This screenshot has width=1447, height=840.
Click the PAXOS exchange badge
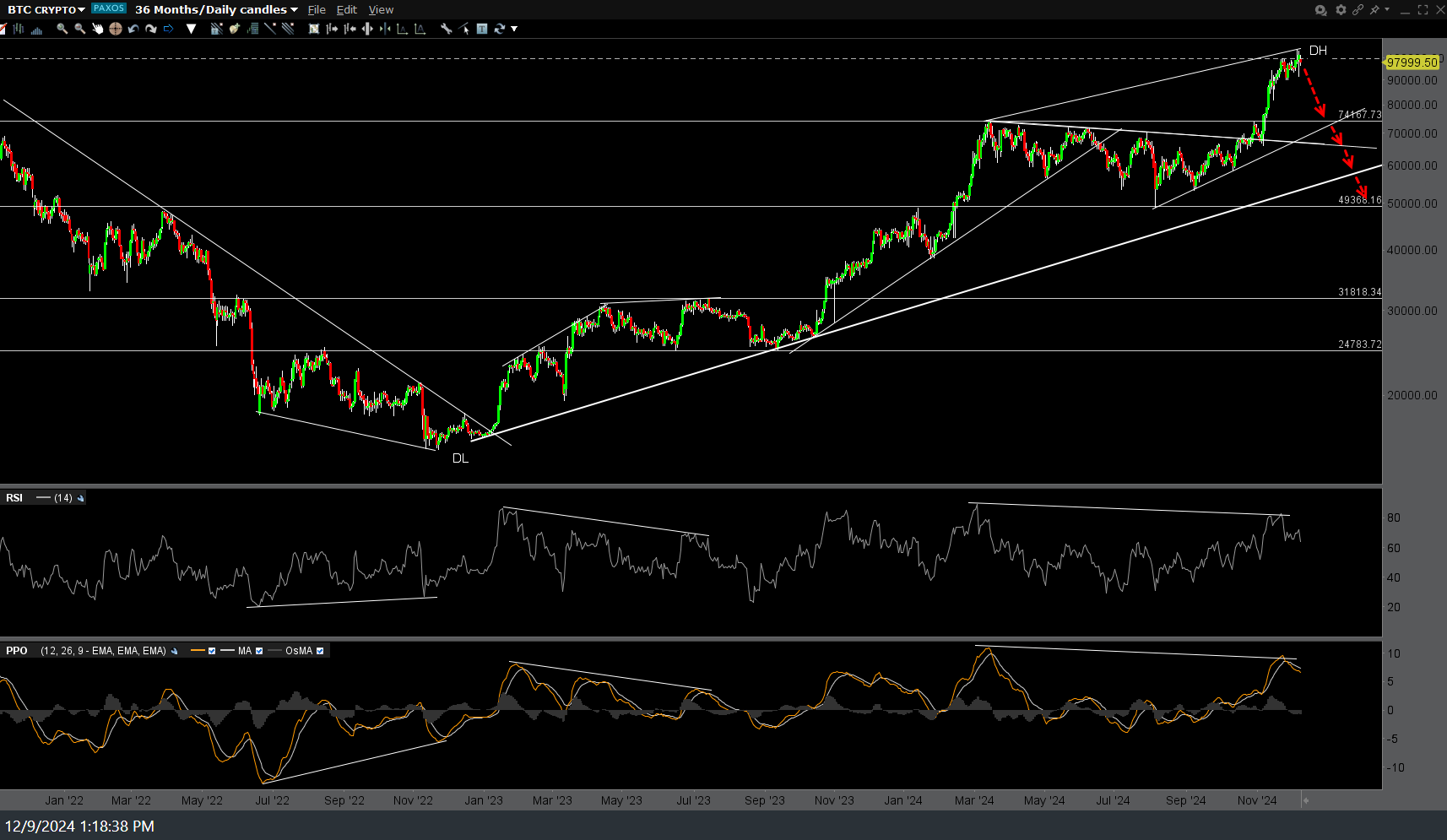coord(109,8)
